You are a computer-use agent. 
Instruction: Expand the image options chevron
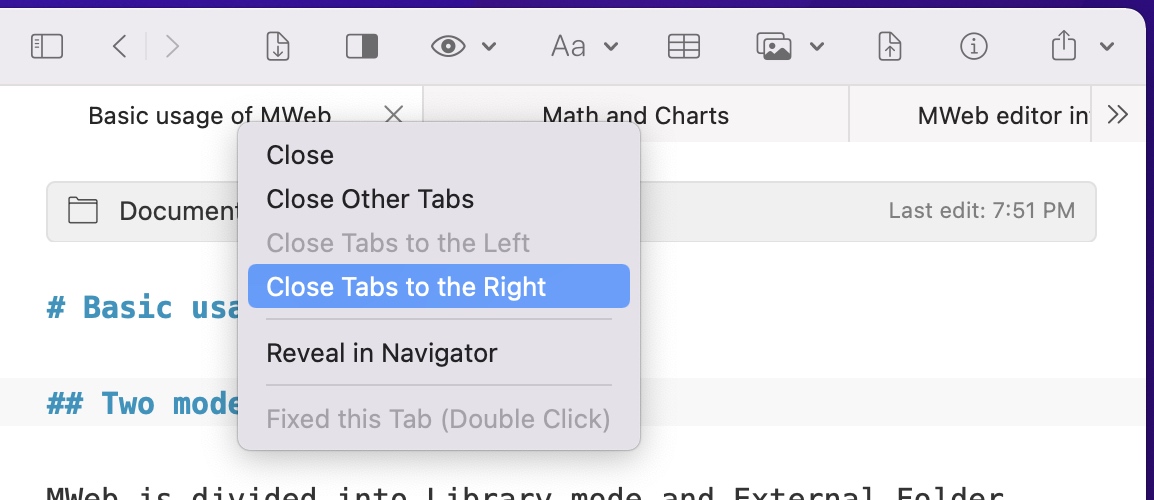[x=817, y=46]
